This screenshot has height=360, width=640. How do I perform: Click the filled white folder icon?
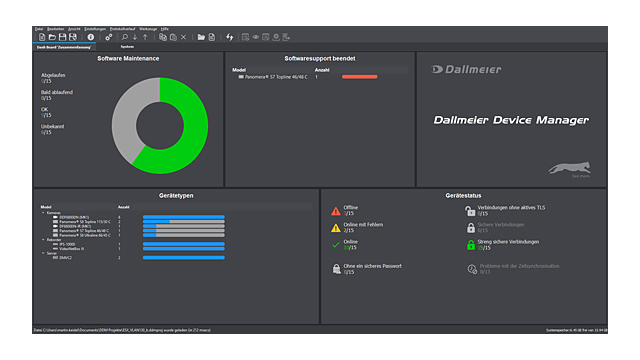tap(201, 37)
